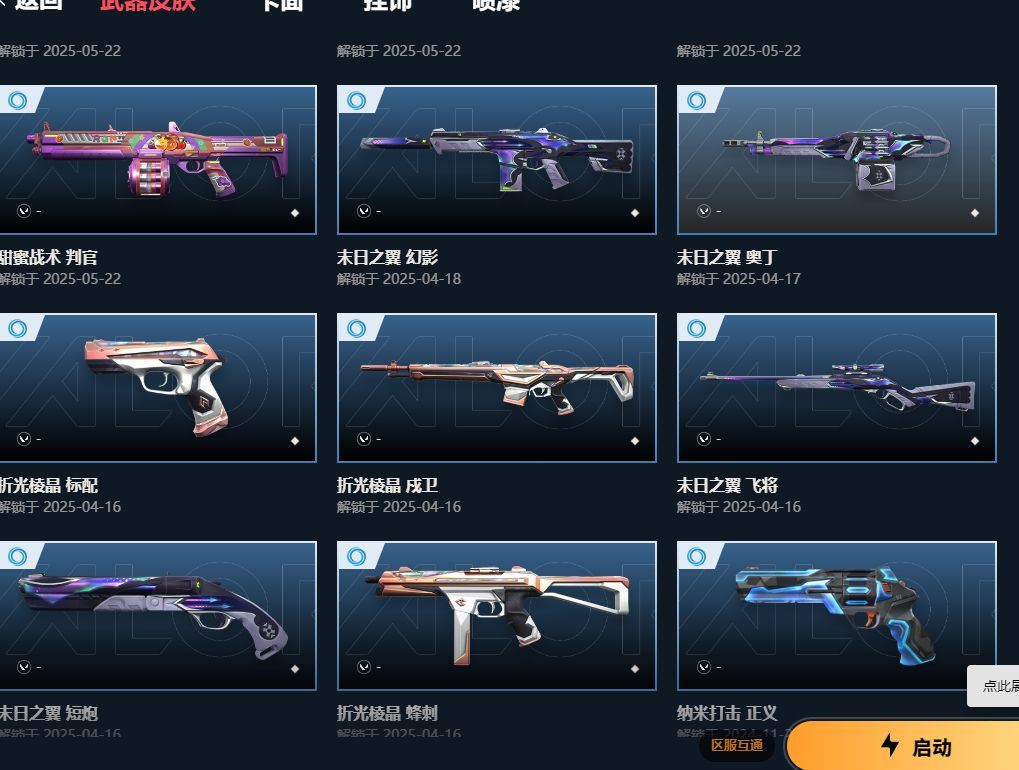Select the 末日之翼 幻影 skin thumbnail
The image size is (1019, 770).
click(x=497, y=160)
